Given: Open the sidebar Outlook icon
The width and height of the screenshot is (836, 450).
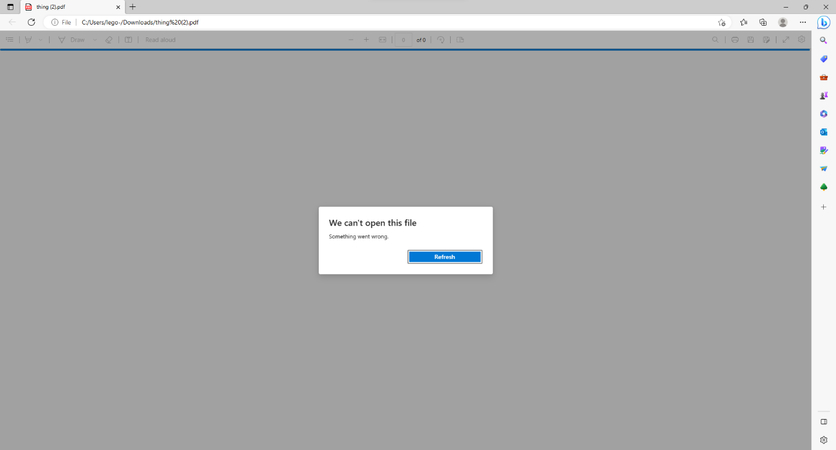Looking at the screenshot, I should coord(823,132).
